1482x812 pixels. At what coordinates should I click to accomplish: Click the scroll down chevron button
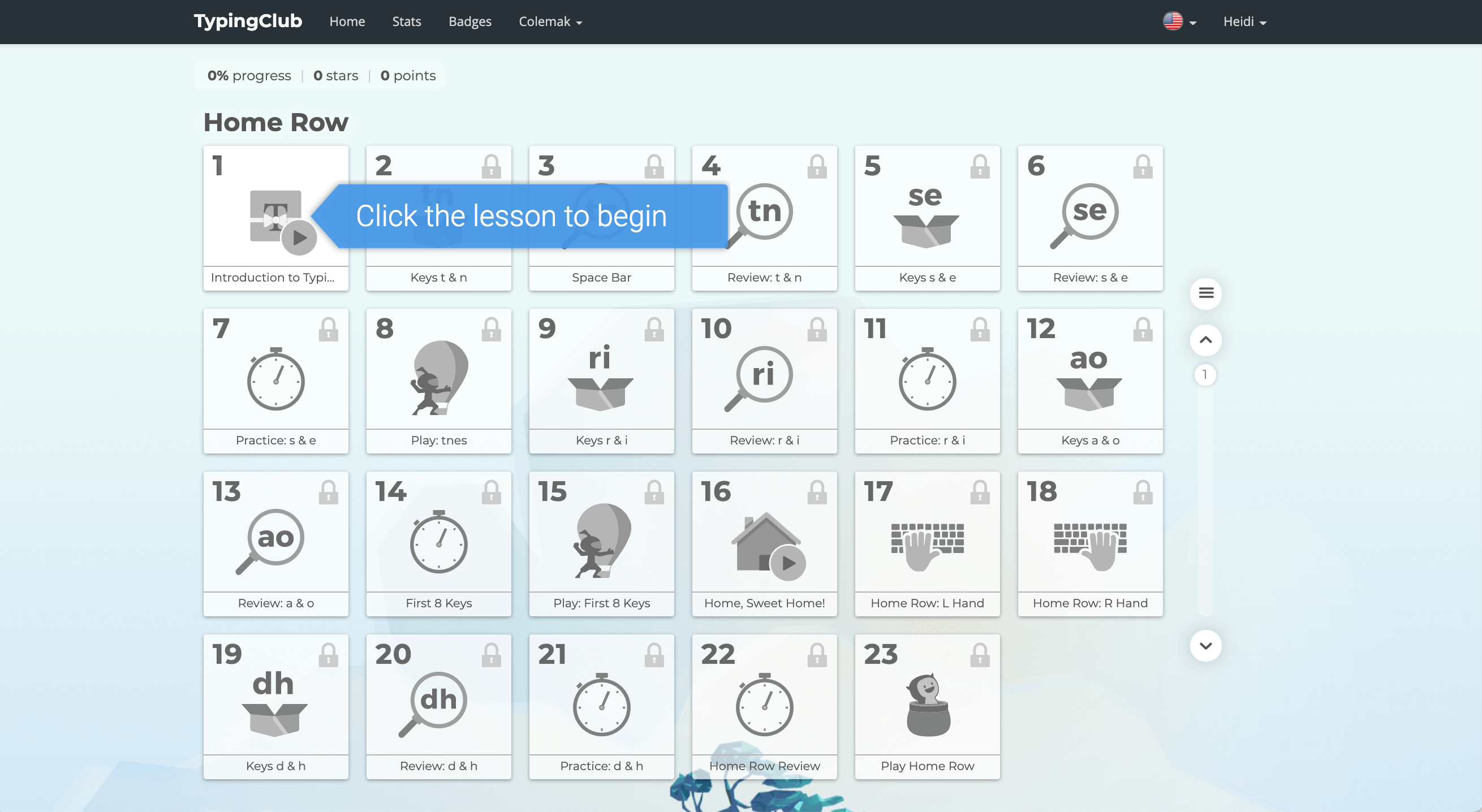click(x=1205, y=645)
